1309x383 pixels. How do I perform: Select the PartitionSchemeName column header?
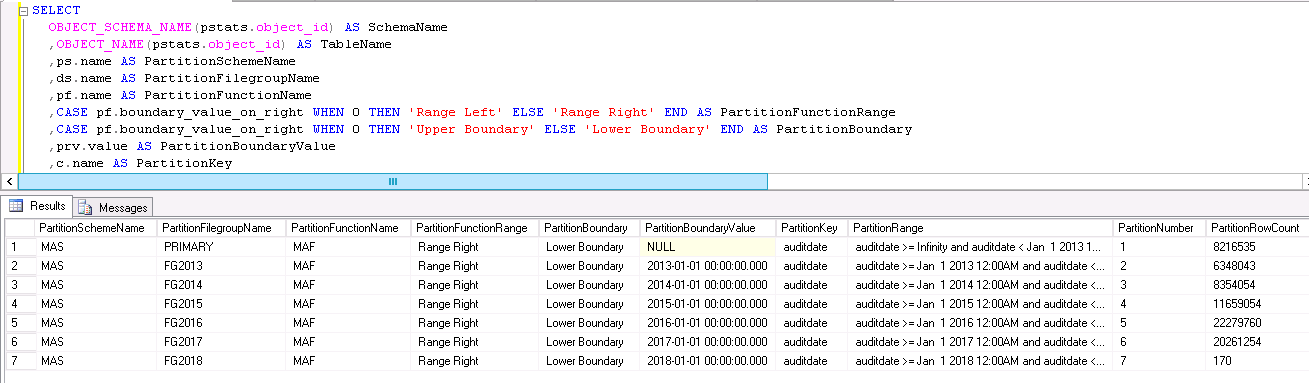tap(97, 228)
